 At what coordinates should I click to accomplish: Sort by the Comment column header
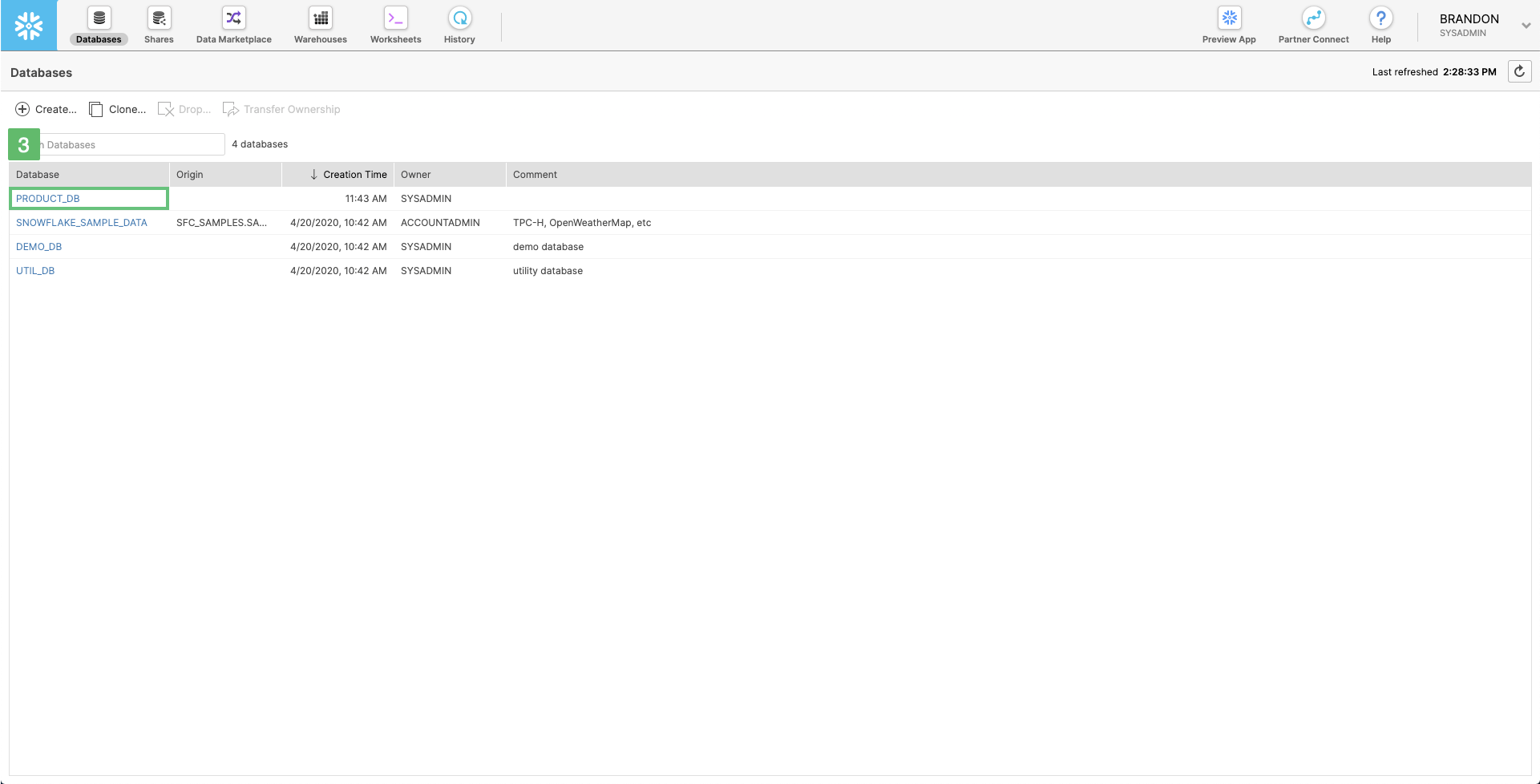(x=1019, y=175)
